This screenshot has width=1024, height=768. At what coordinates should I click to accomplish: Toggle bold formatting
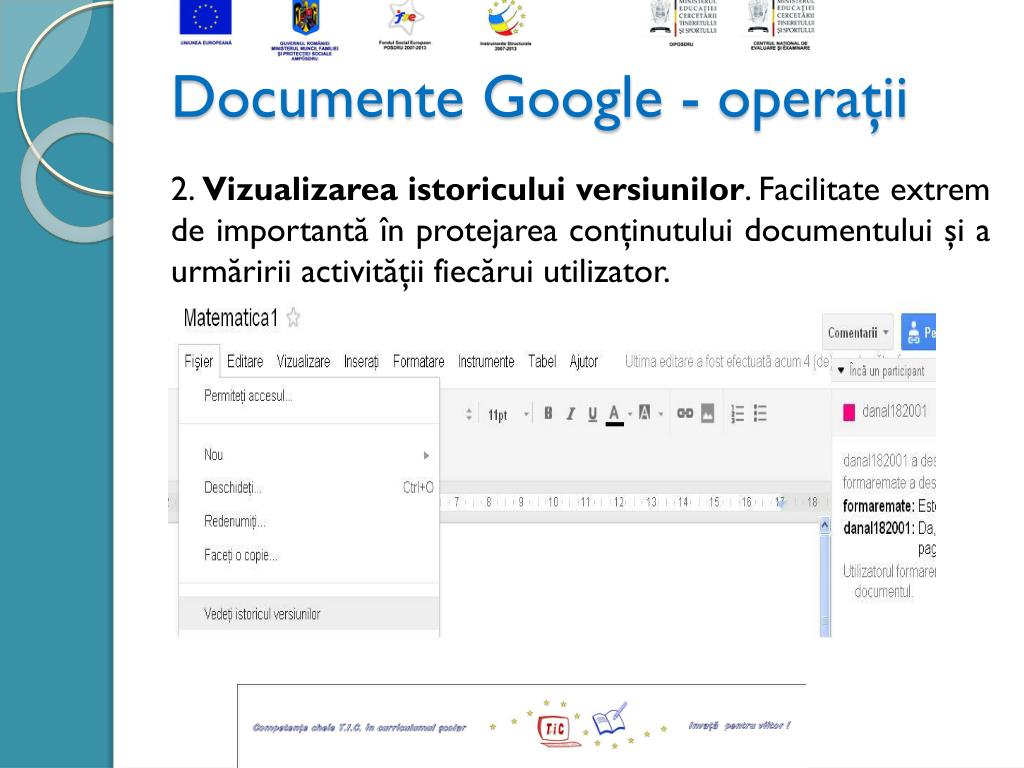[549, 413]
